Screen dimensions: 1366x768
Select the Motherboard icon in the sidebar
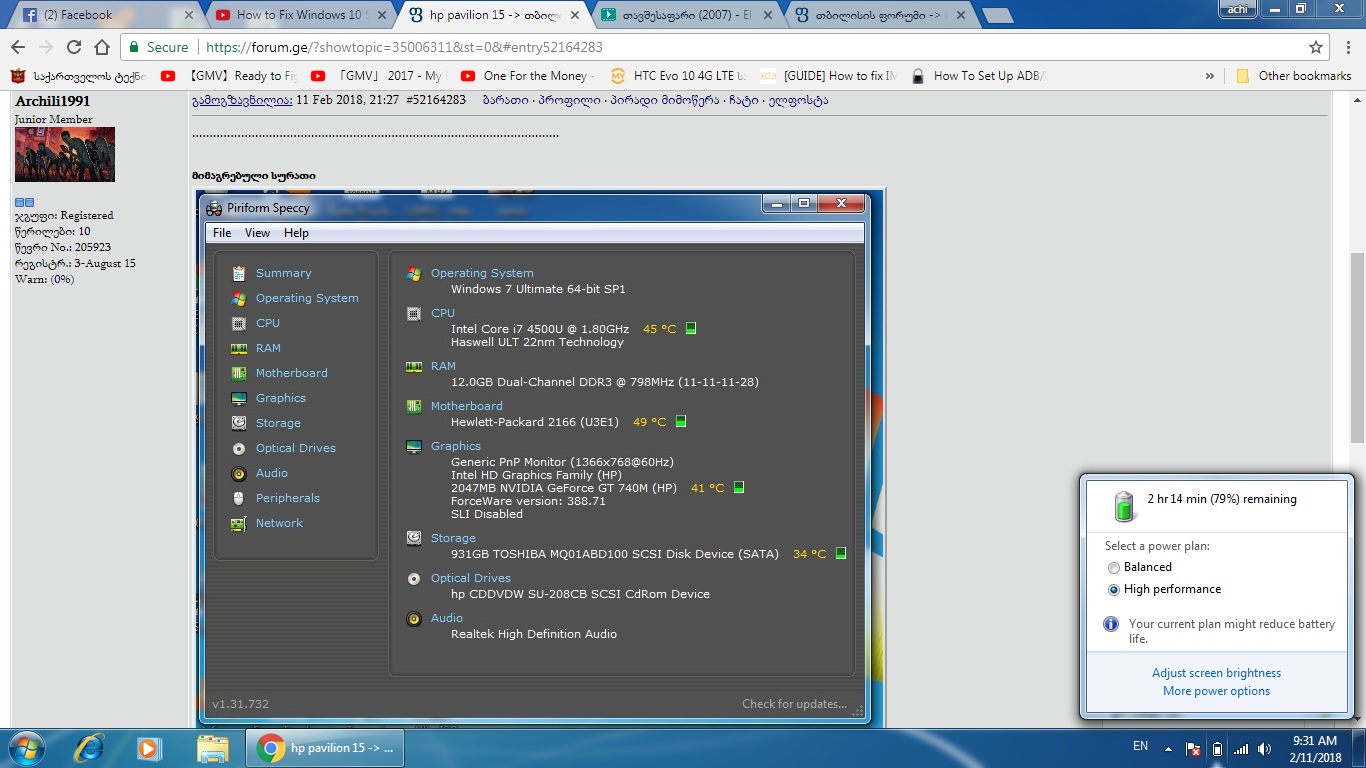[x=238, y=373]
